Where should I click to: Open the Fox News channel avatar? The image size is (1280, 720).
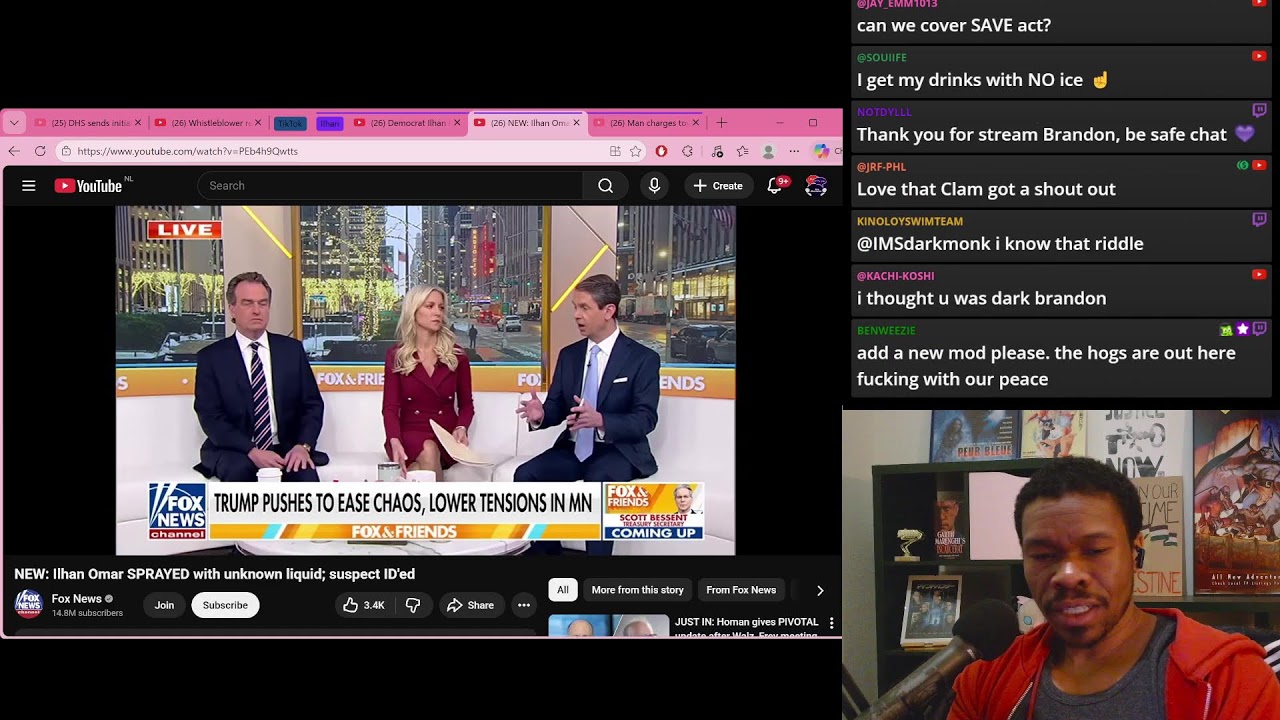(x=28, y=604)
